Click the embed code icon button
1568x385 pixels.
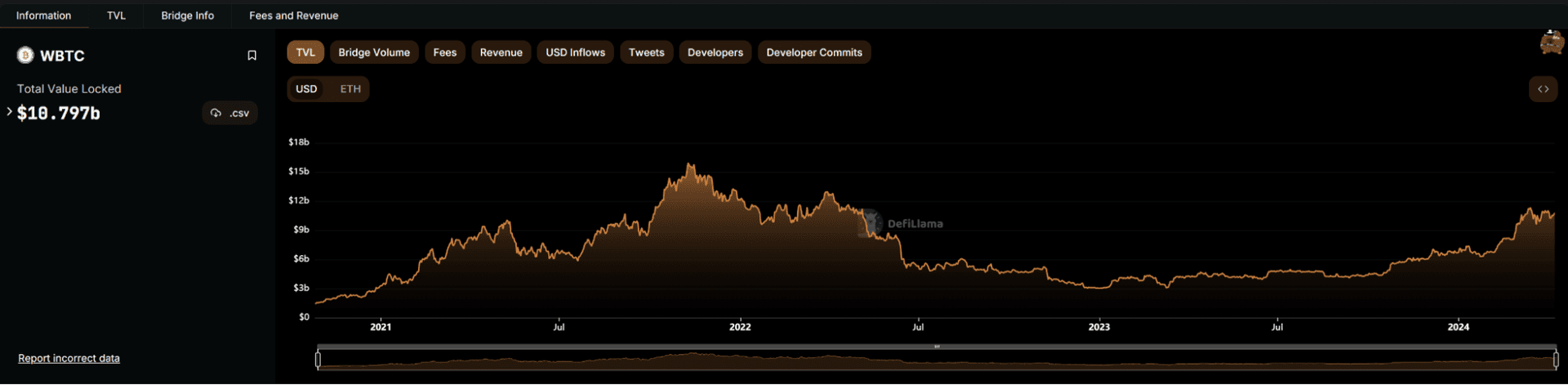coord(1543,89)
